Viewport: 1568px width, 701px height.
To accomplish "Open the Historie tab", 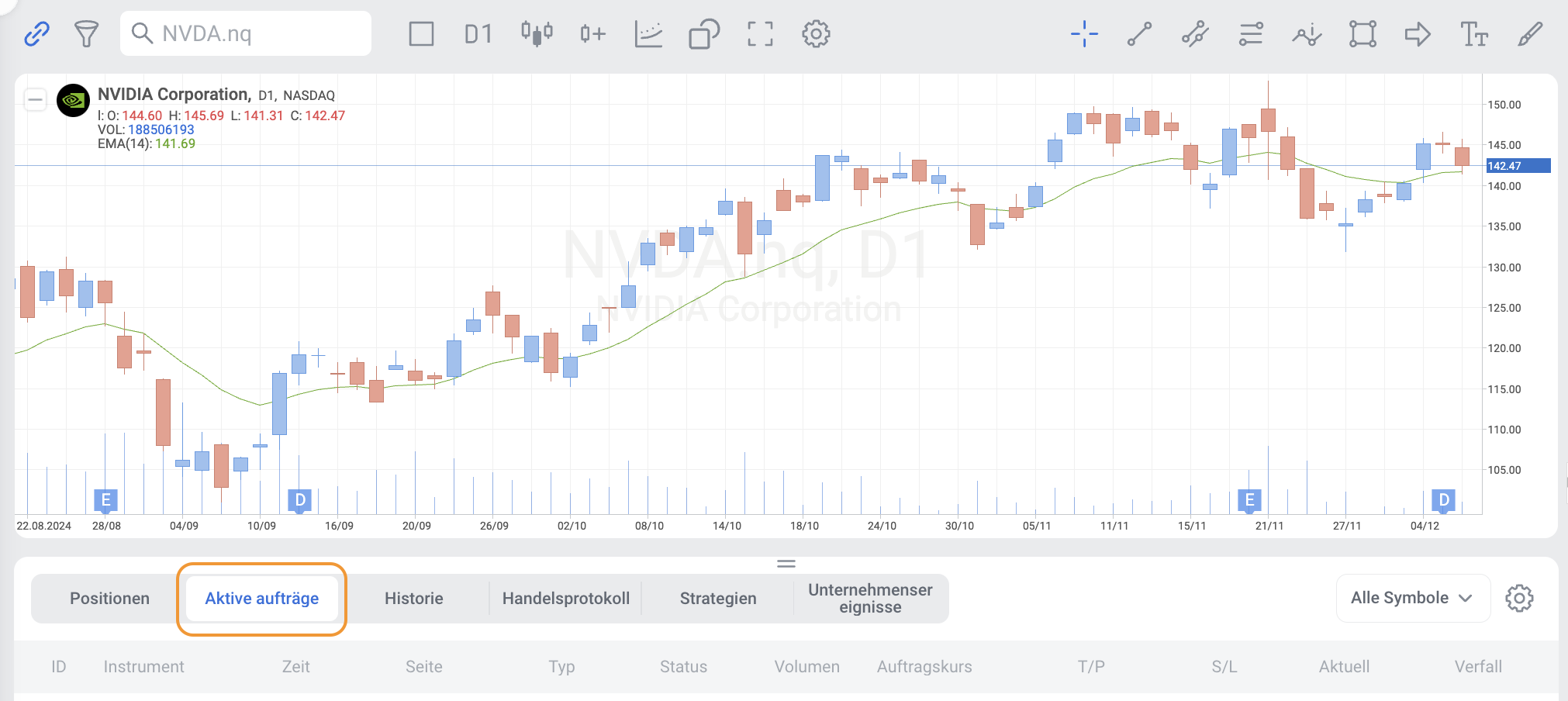I will [x=414, y=599].
